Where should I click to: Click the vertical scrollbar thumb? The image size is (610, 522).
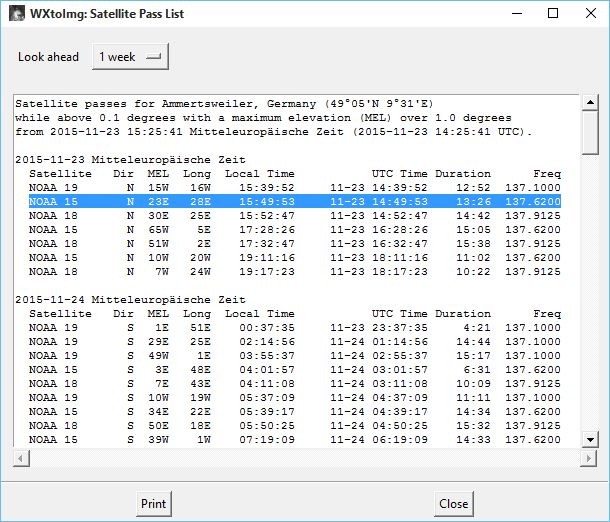click(x=590, y=133)
